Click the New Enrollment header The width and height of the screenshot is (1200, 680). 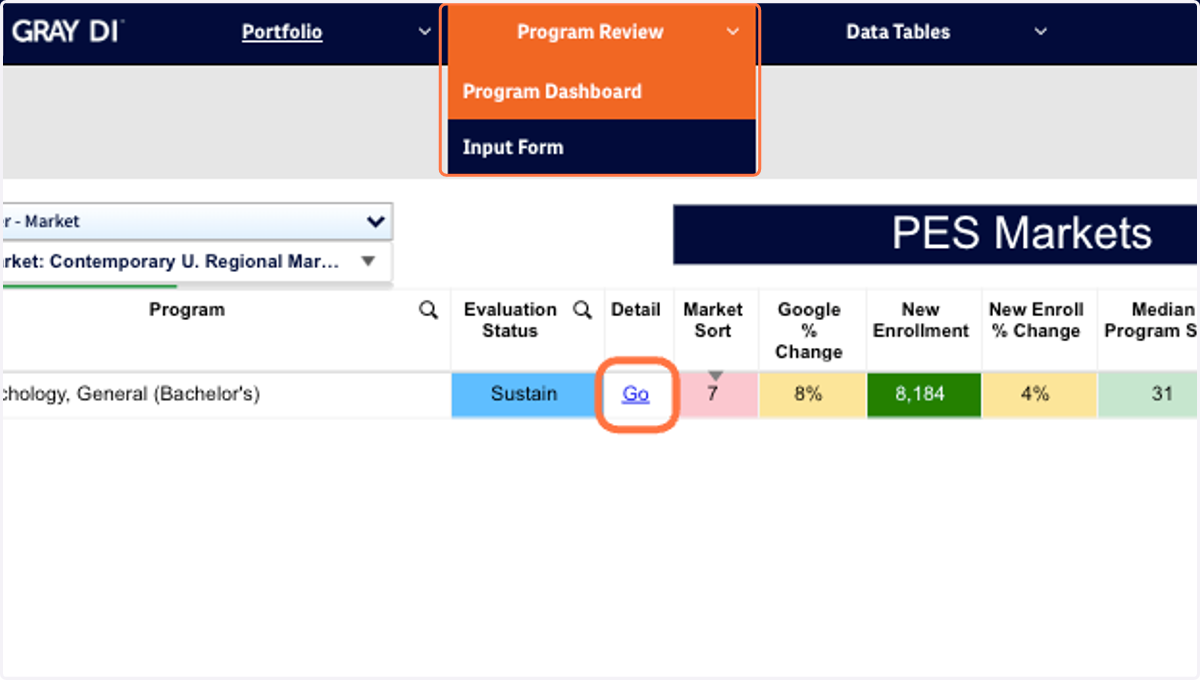[x=921, y=320]
